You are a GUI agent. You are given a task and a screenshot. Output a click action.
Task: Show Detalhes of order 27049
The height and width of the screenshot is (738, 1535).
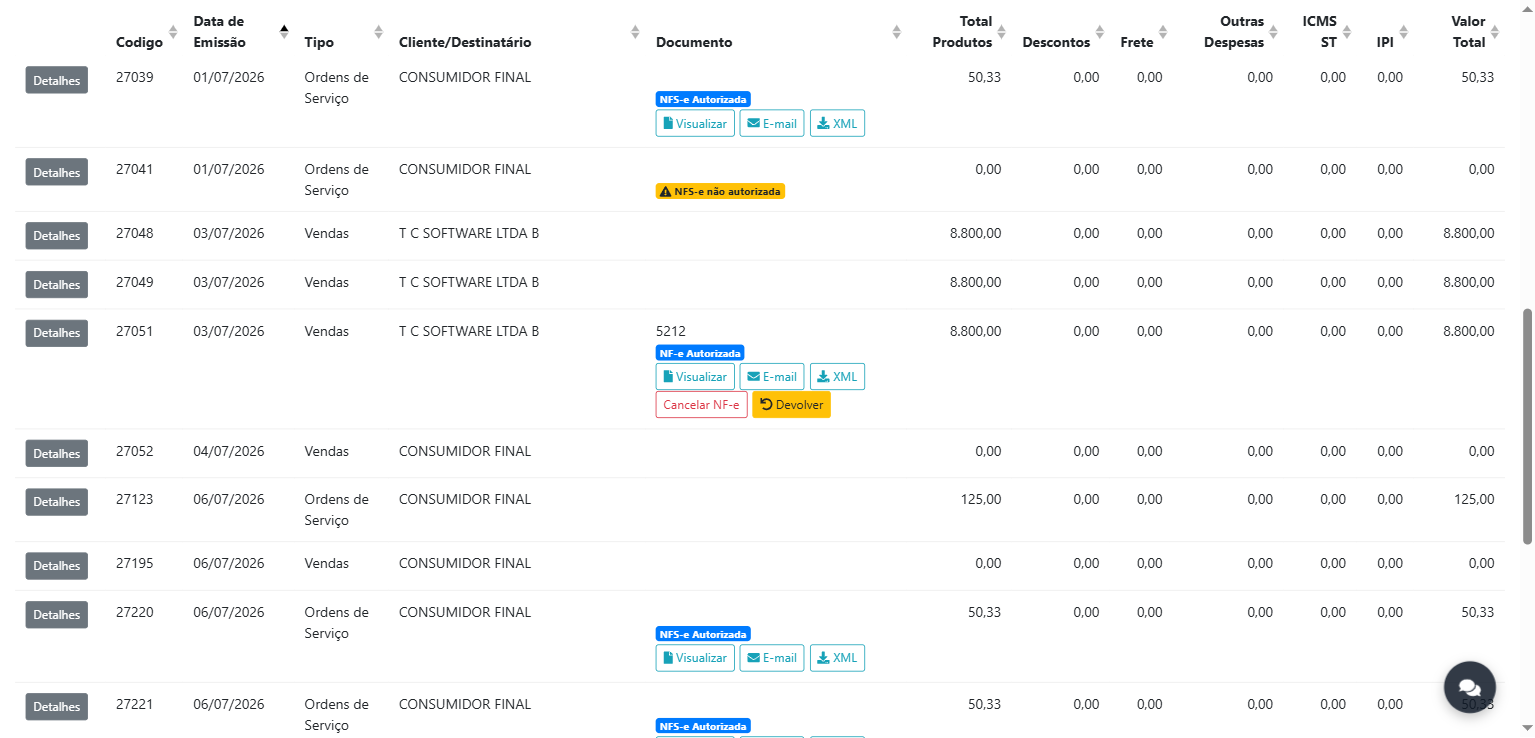[x=56, y=285]
